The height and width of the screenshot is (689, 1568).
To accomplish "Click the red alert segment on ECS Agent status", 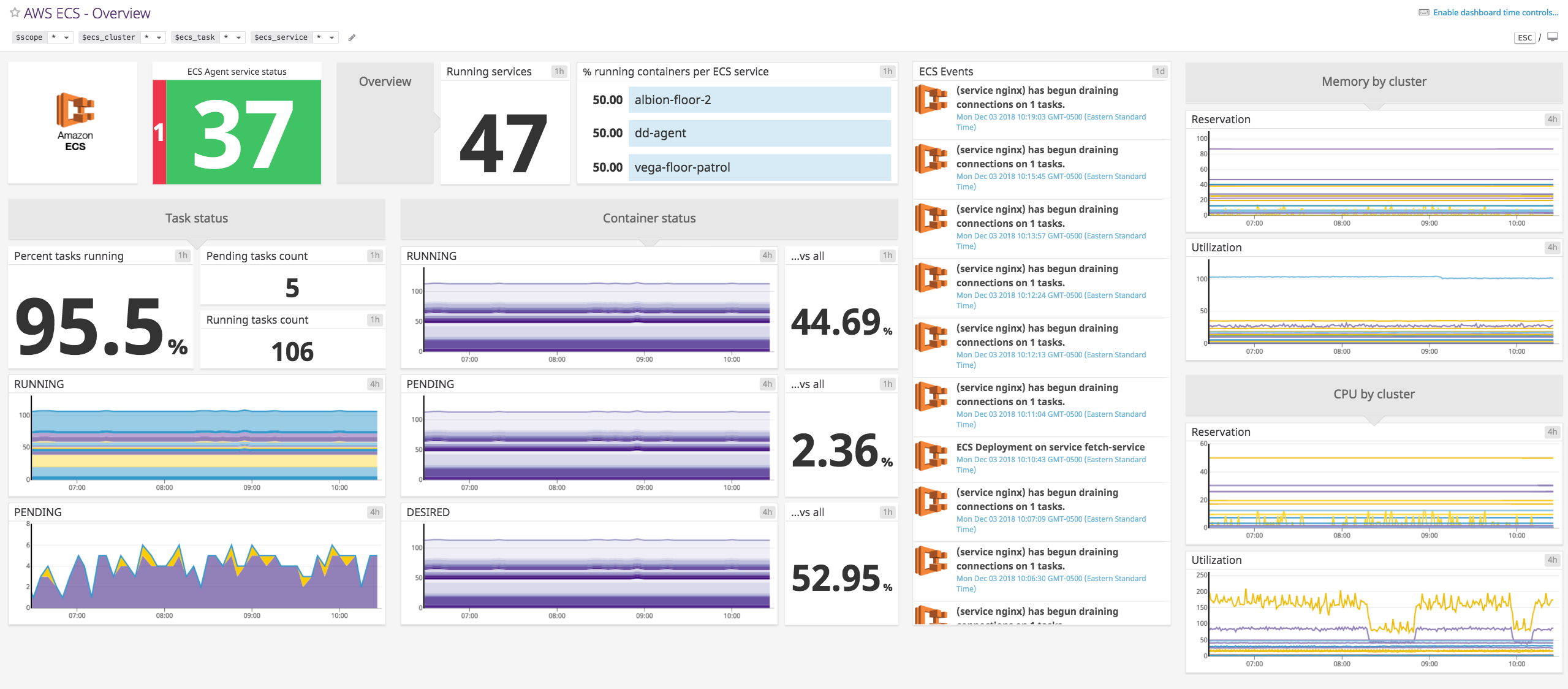I will pyautogui.click(x=158, y=130).
